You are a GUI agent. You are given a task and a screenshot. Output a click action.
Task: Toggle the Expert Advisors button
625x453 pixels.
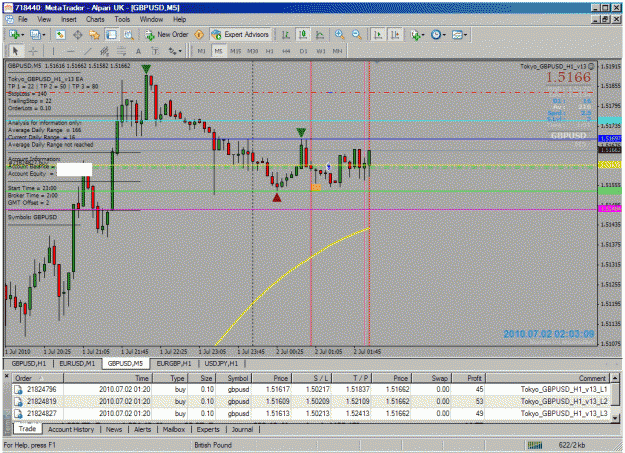click(x=240, y=35)
